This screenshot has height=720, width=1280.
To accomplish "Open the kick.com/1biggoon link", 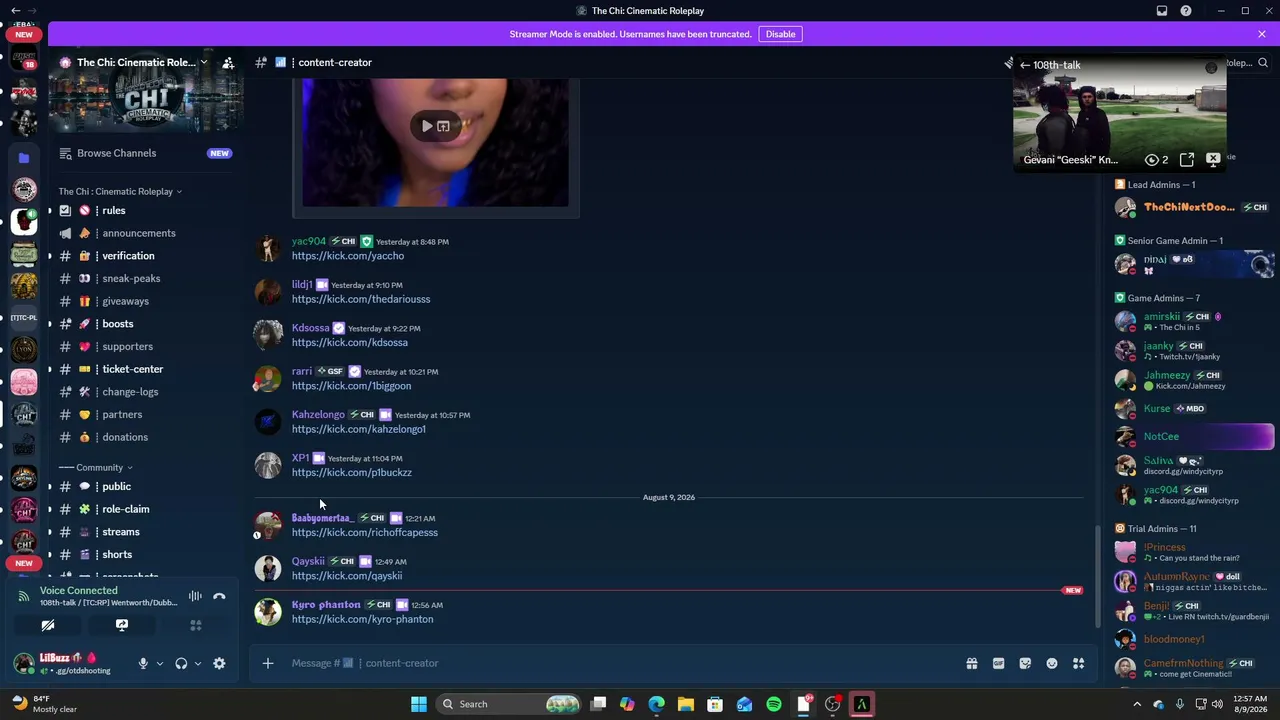I will (351, 386).
